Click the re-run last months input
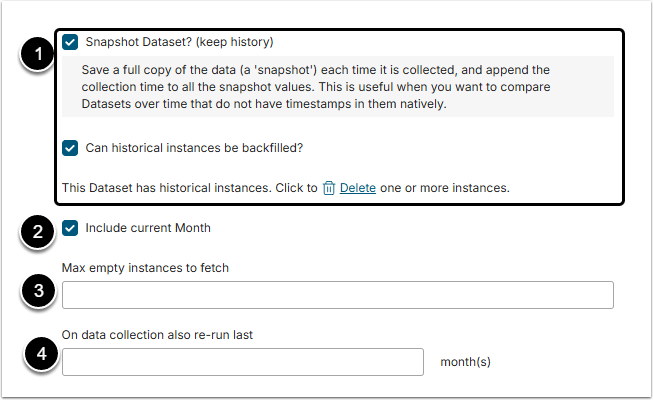Screen dimensions: 653x400 pyautogui.click(x=243, y=362)
